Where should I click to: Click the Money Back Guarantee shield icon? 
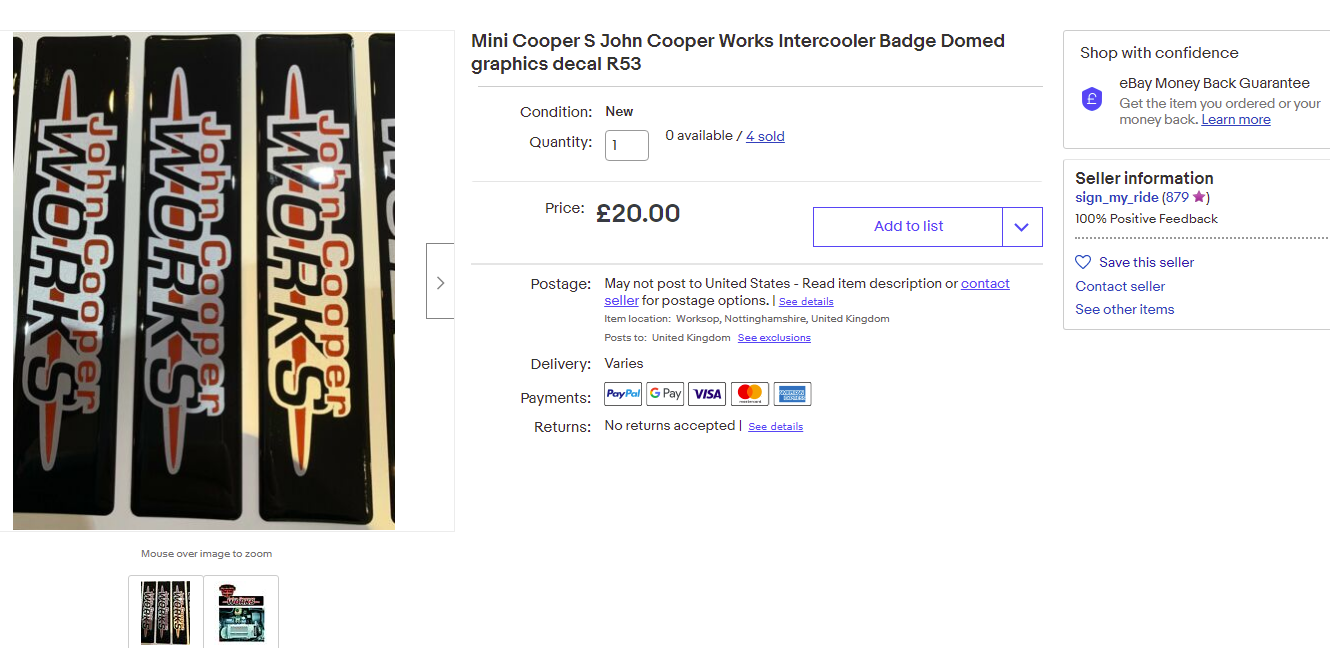click(x=1092, y=99)
